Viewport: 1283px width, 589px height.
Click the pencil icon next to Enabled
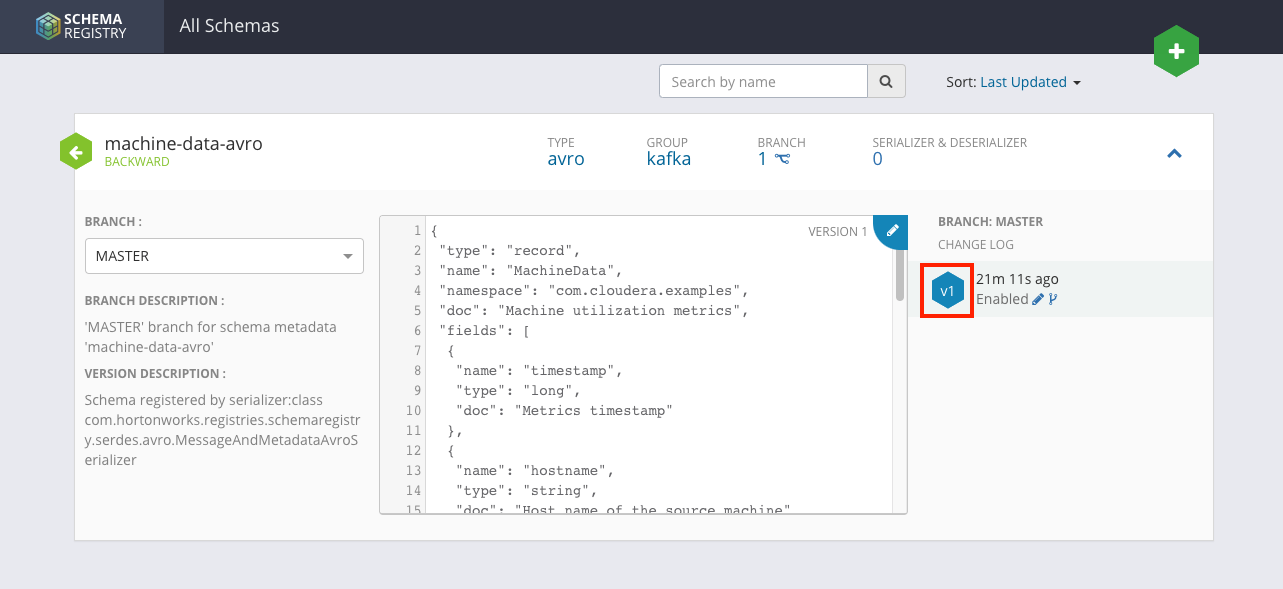tap(1038, 299)
